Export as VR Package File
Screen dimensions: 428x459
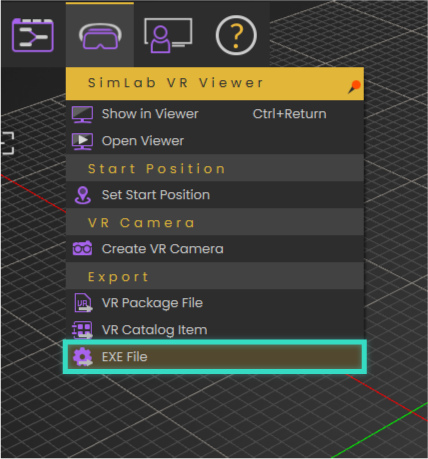(215, 303)
